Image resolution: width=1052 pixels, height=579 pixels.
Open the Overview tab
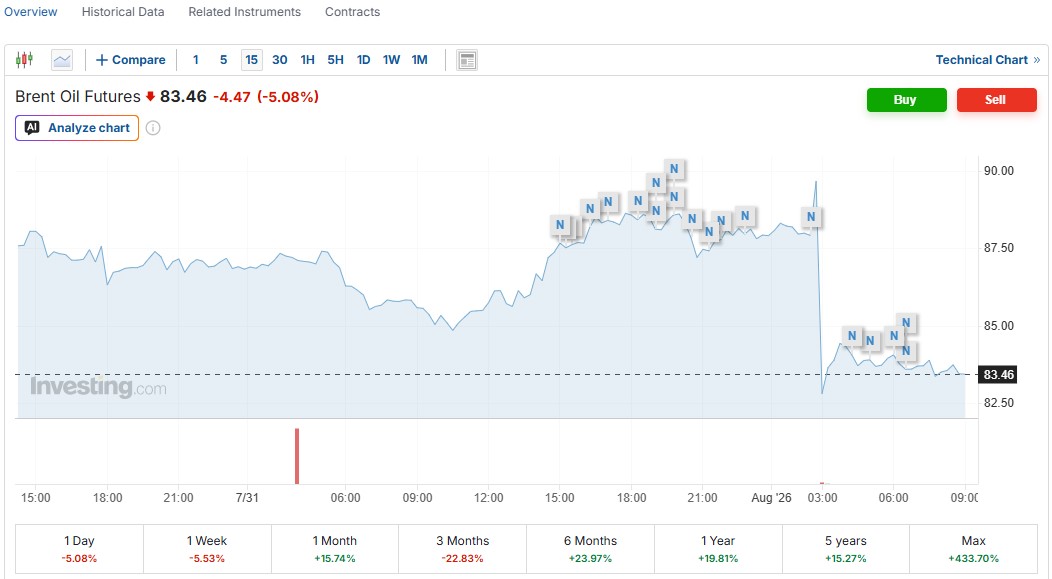point(31,12)
